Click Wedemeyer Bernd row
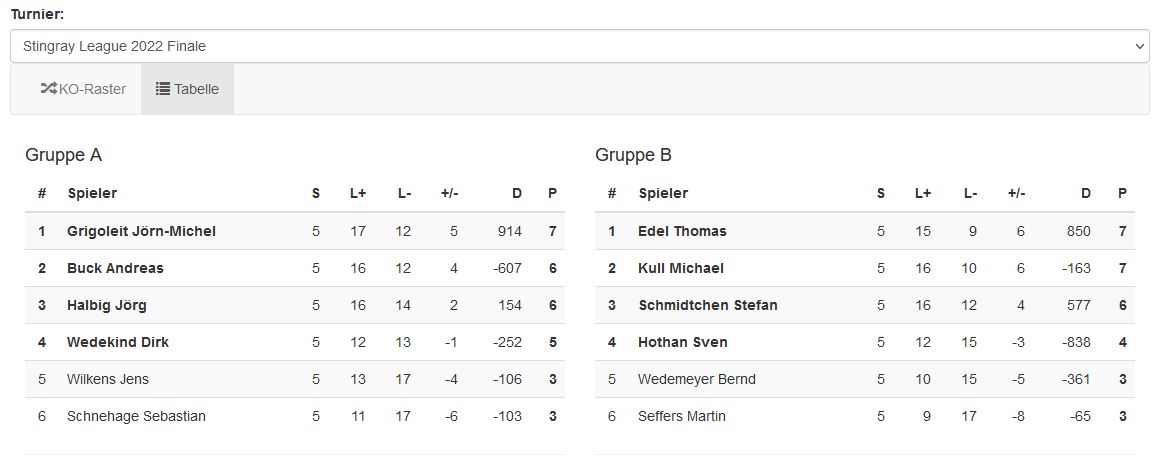The height and width of the screenshot is (461, 1160). [697, 379]
